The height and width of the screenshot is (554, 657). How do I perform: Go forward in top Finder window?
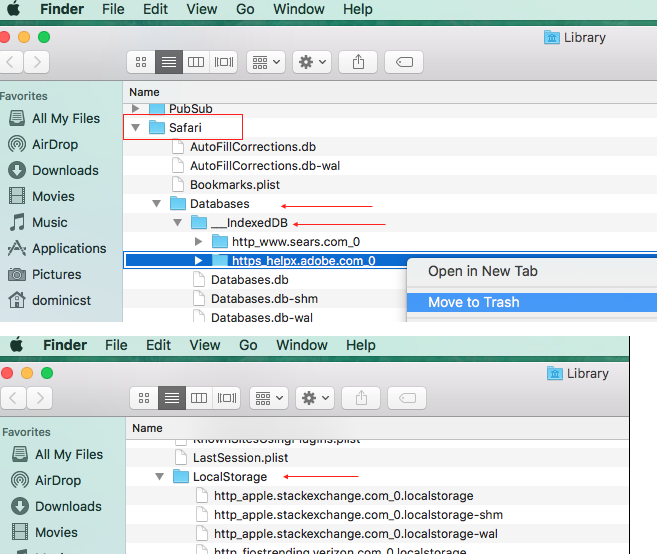tap(36, 62)
